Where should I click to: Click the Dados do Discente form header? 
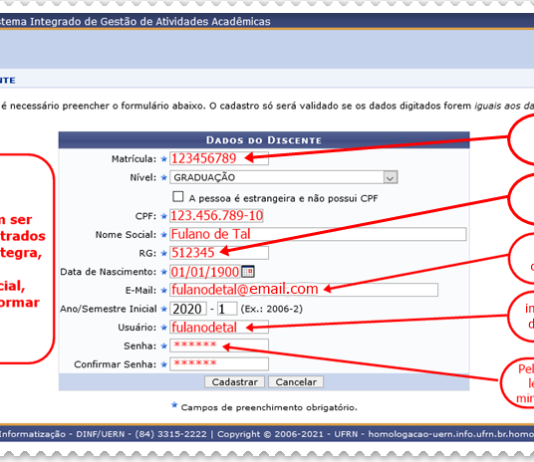tap(264, 140)
